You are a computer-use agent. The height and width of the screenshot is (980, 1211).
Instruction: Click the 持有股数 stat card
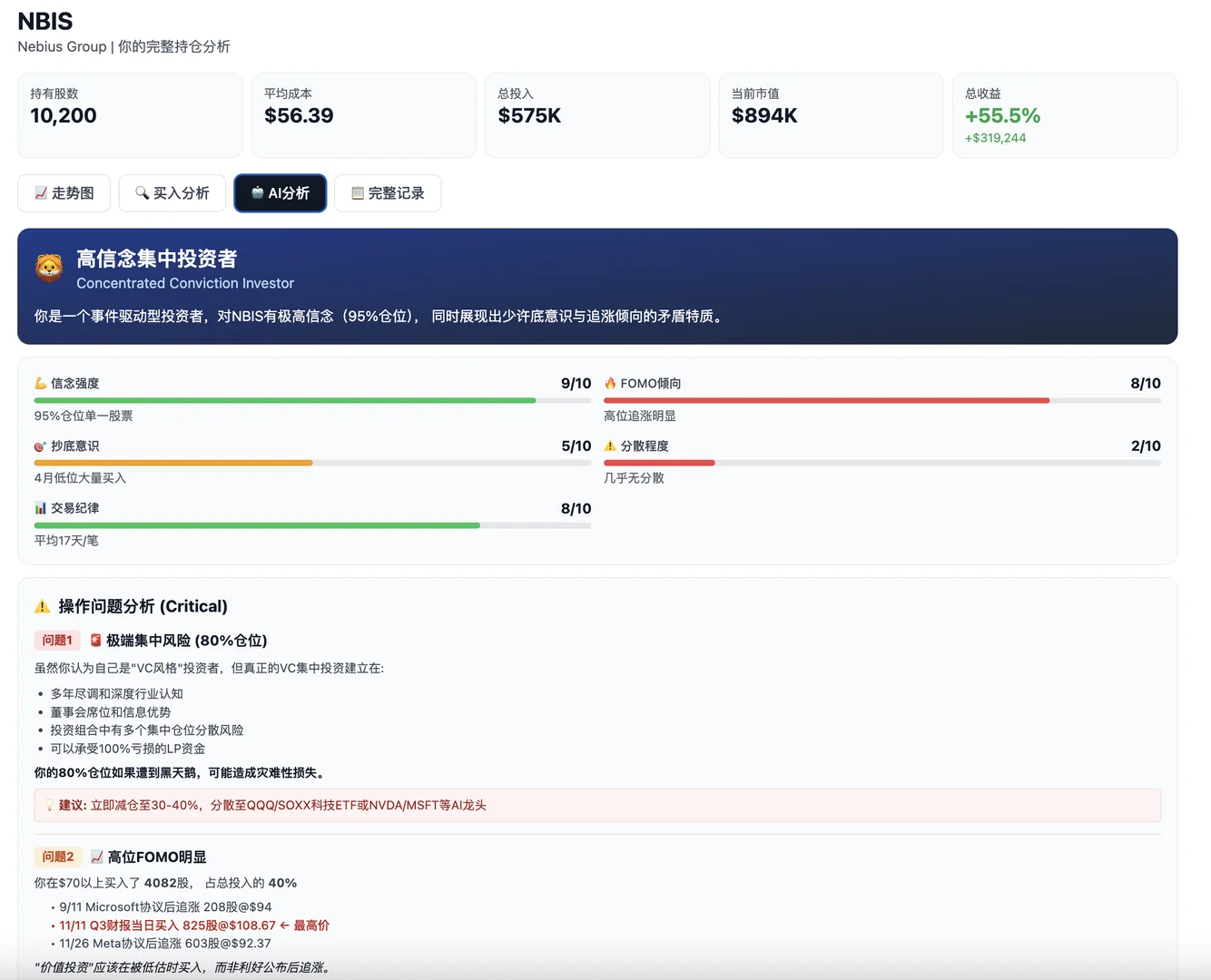[129, 114]
